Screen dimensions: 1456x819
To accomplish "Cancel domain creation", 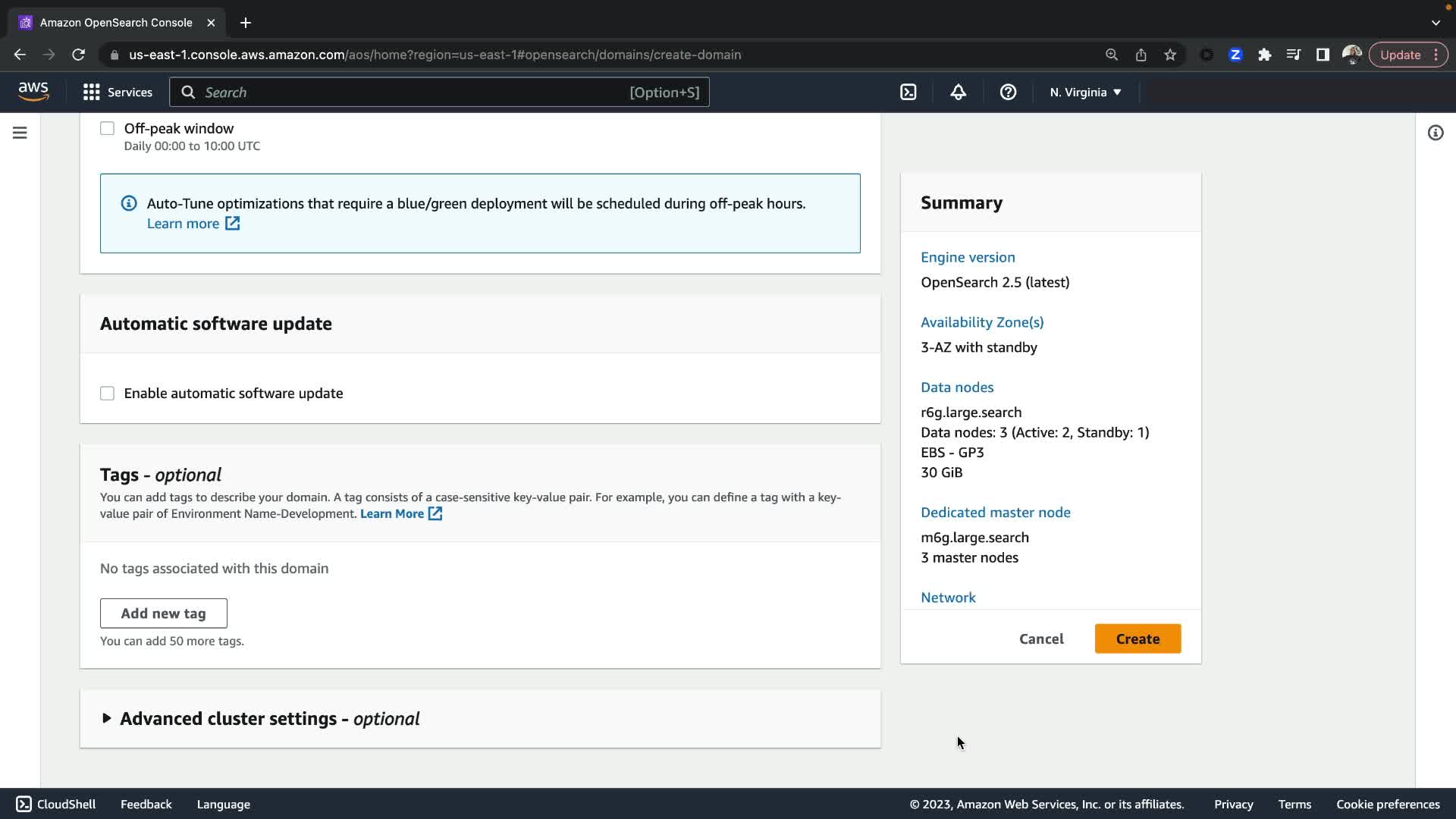I will click(x=1040, y=639).
